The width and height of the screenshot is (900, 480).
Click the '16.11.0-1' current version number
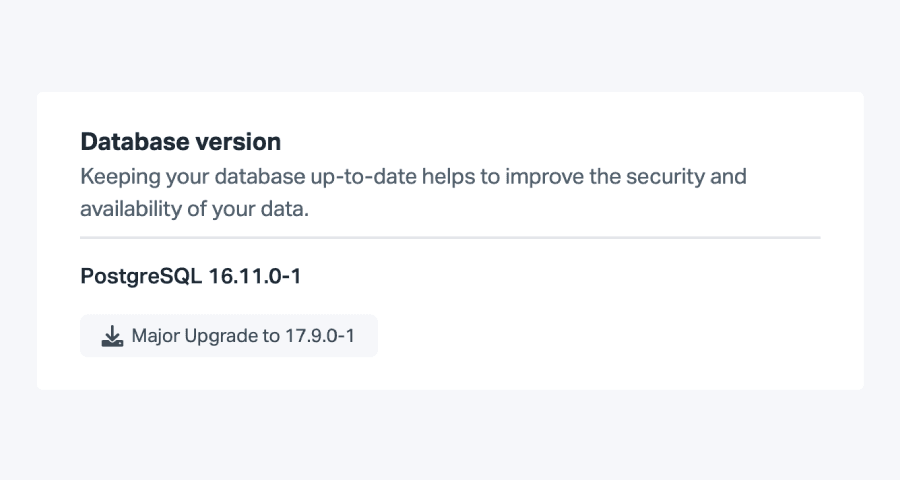254,276
